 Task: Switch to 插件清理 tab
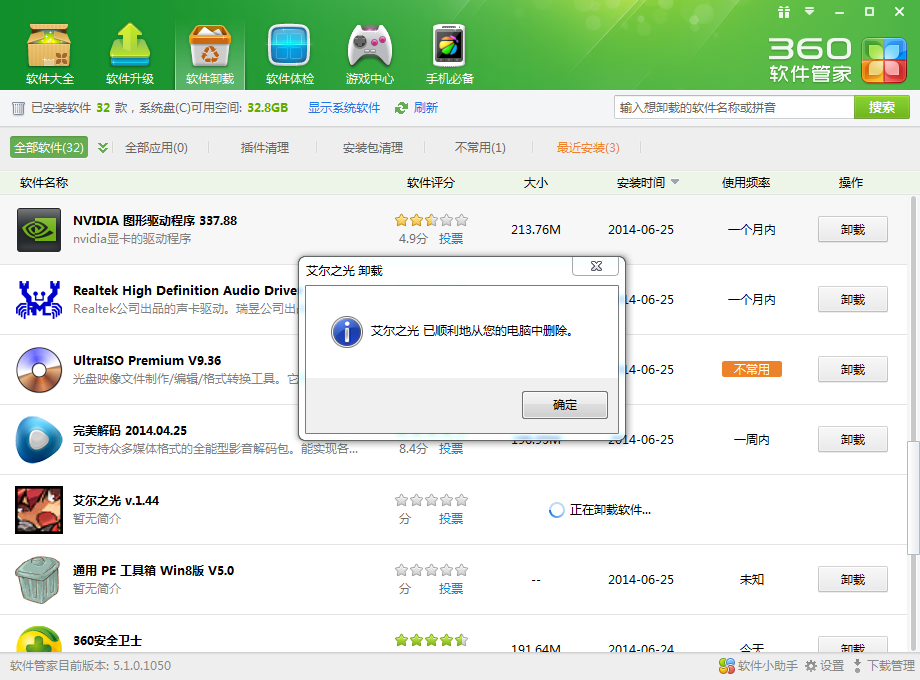coord(265,148)
